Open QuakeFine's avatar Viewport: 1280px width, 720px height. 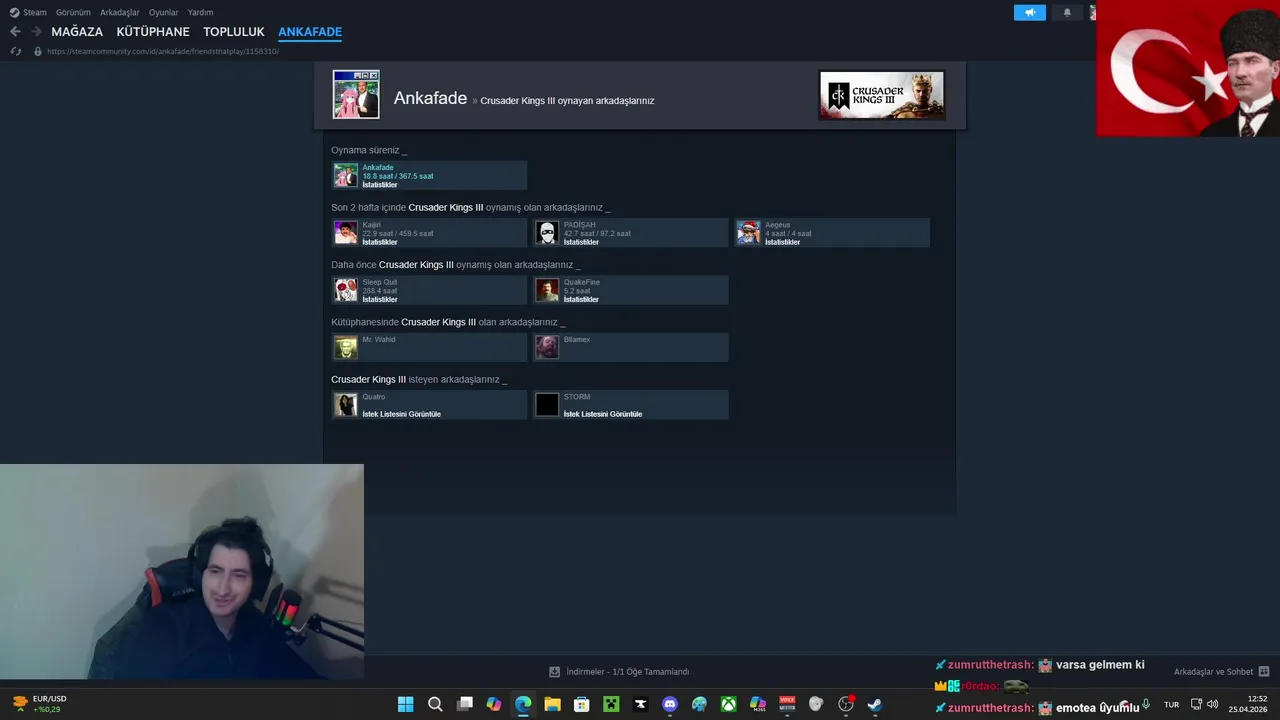click(547, 290)
